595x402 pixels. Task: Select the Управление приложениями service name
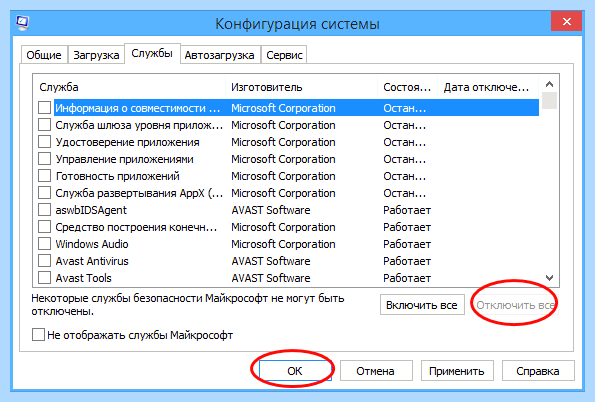[x=124, y=159]
